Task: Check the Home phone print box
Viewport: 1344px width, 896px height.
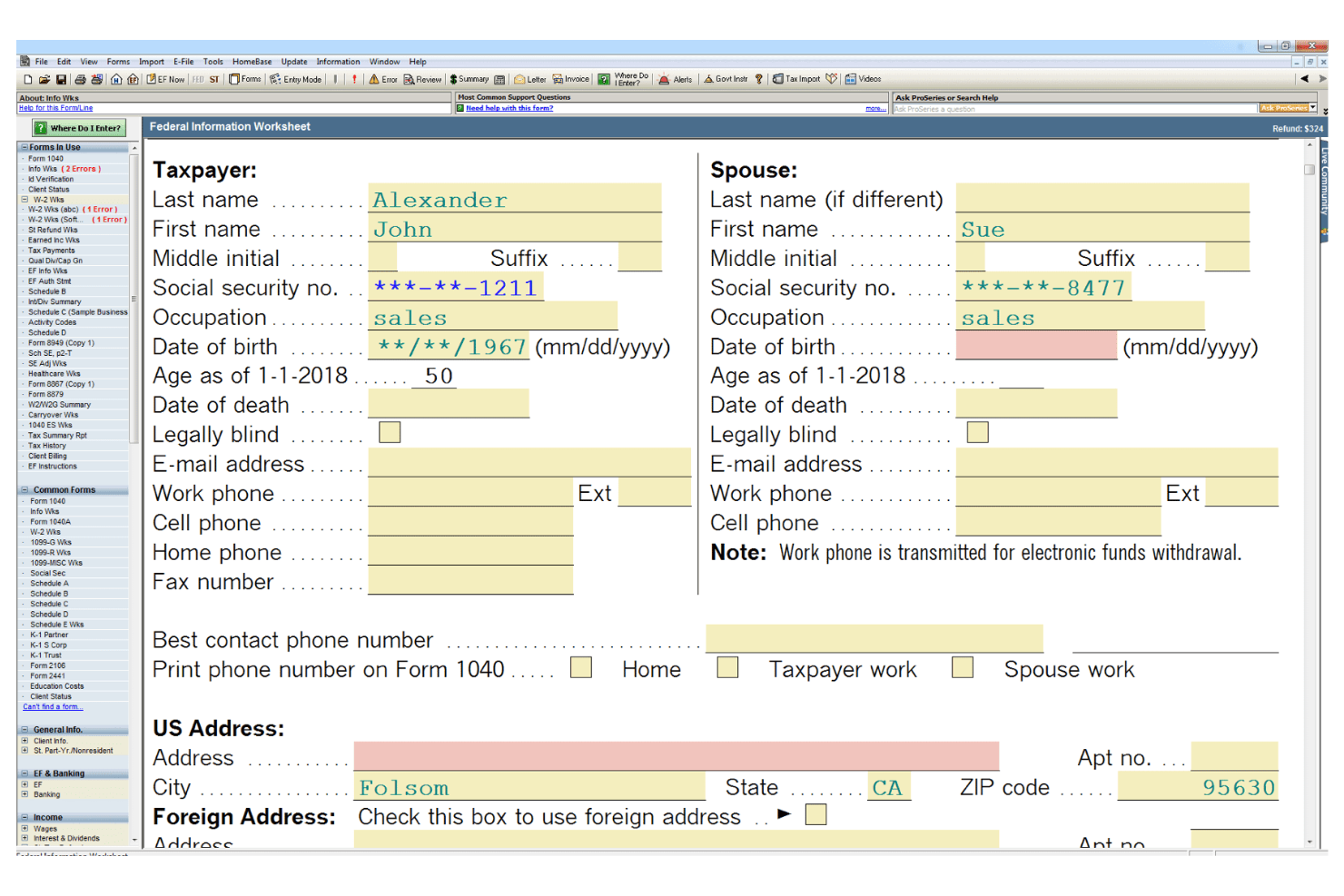Action: coord(580,667)
